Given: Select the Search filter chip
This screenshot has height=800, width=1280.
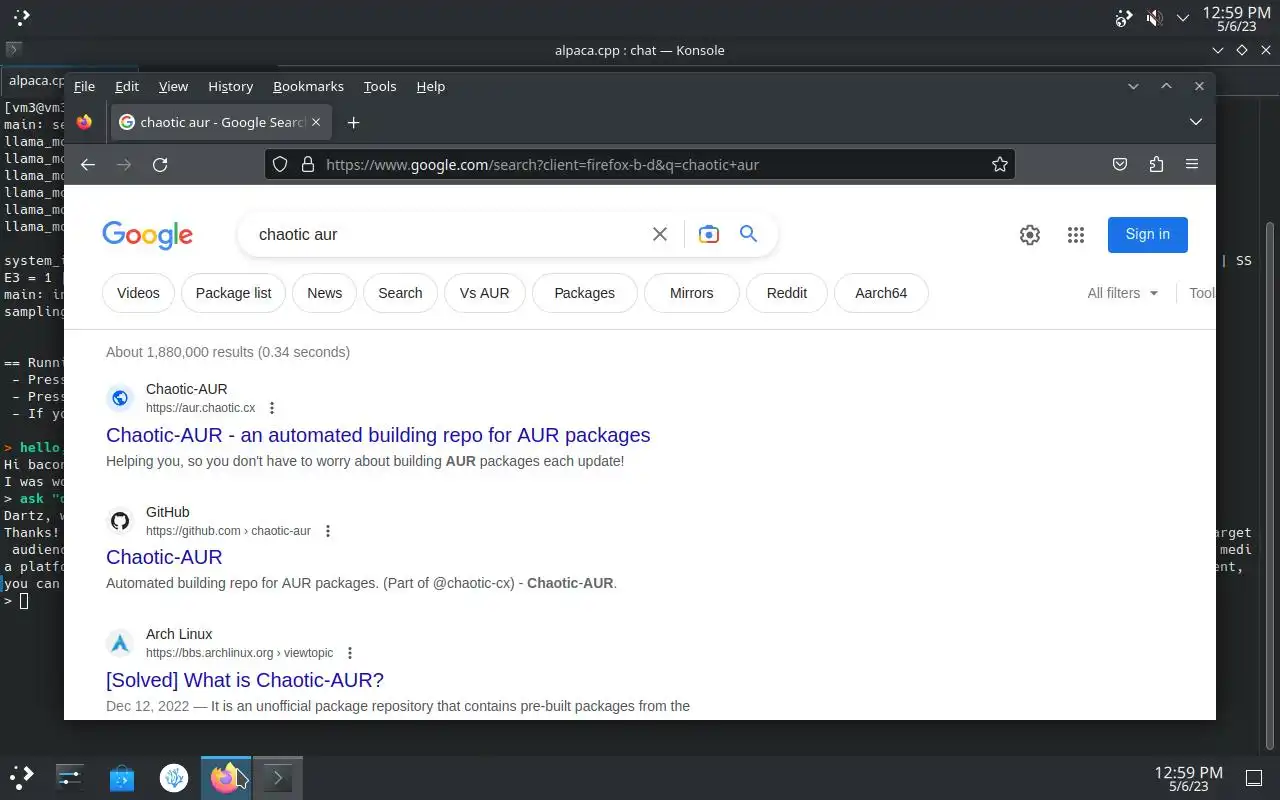Looking at the screenshot, I should click(x=400, y=293).
